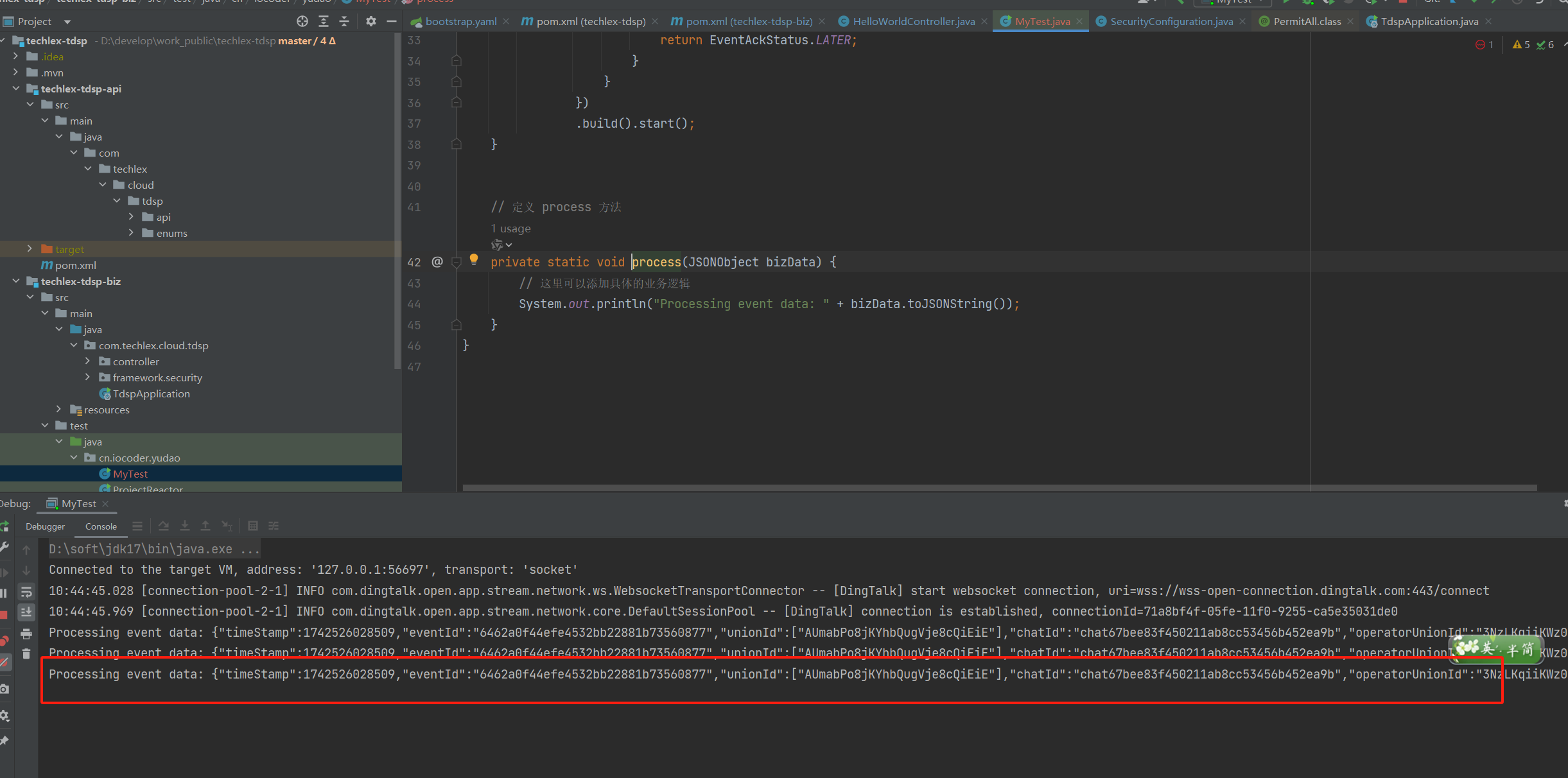Switch to HelloWorldController.java tab
Viewport: 1568px width, 778px height.
coord(912,22)
